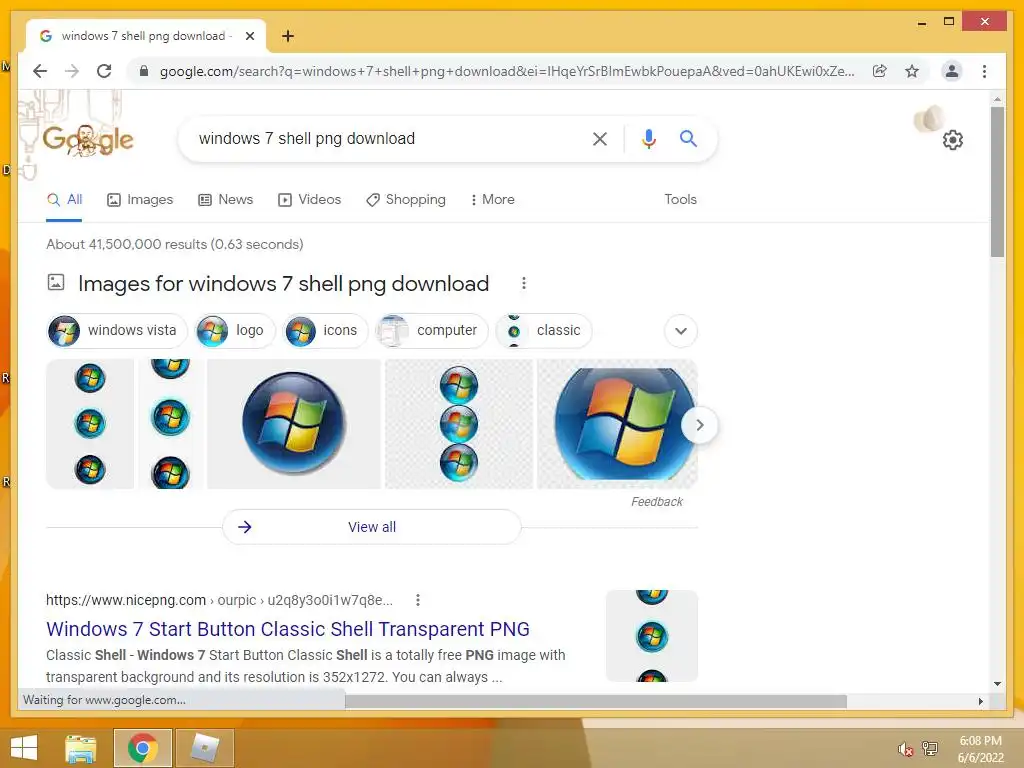
Task: Open Chrome's three-dot menu
Action: [x=984, y=71]
